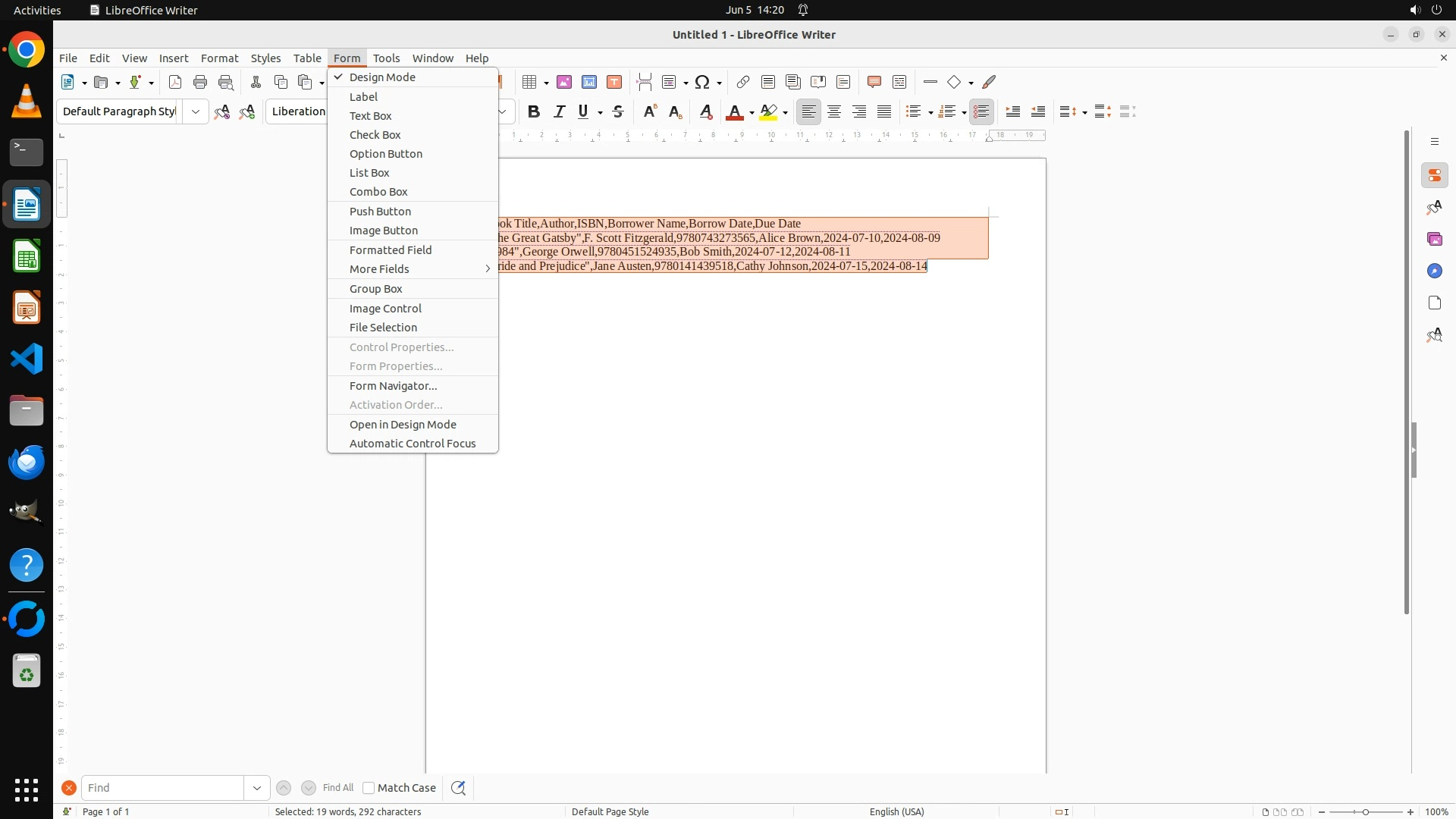The width and height of the screenshot is (1456, 819).
Task: Open the paragraph style dropdown arrow
Action: (x=196, y=112)
